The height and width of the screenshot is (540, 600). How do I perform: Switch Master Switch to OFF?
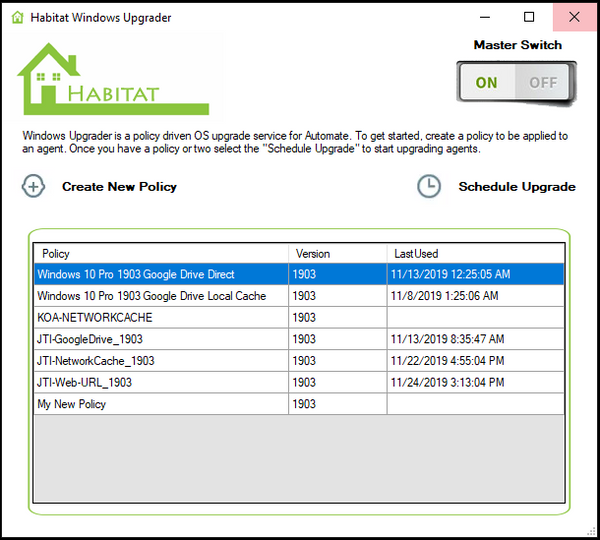543,83
